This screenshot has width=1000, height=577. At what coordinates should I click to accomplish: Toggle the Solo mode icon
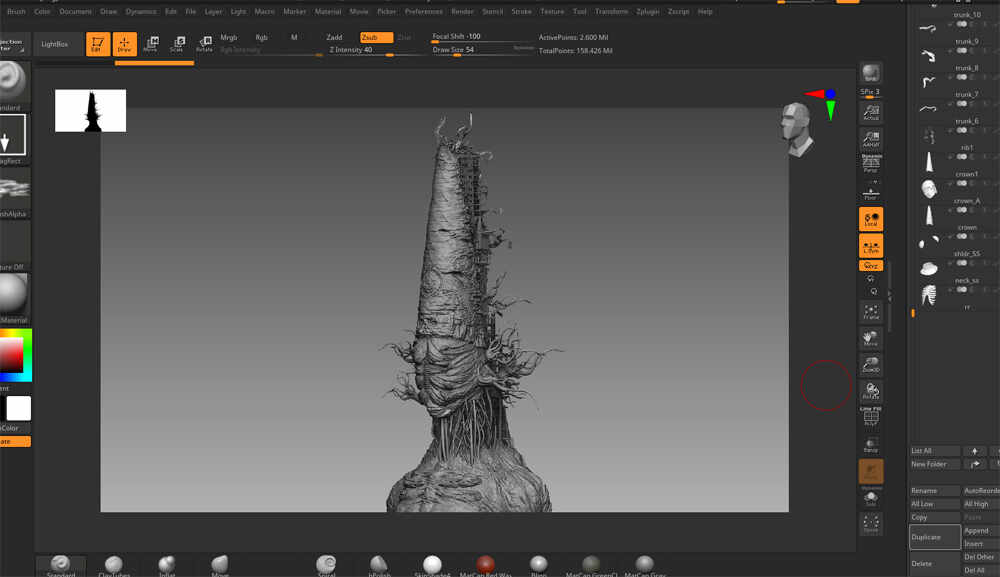click(871, 498)
